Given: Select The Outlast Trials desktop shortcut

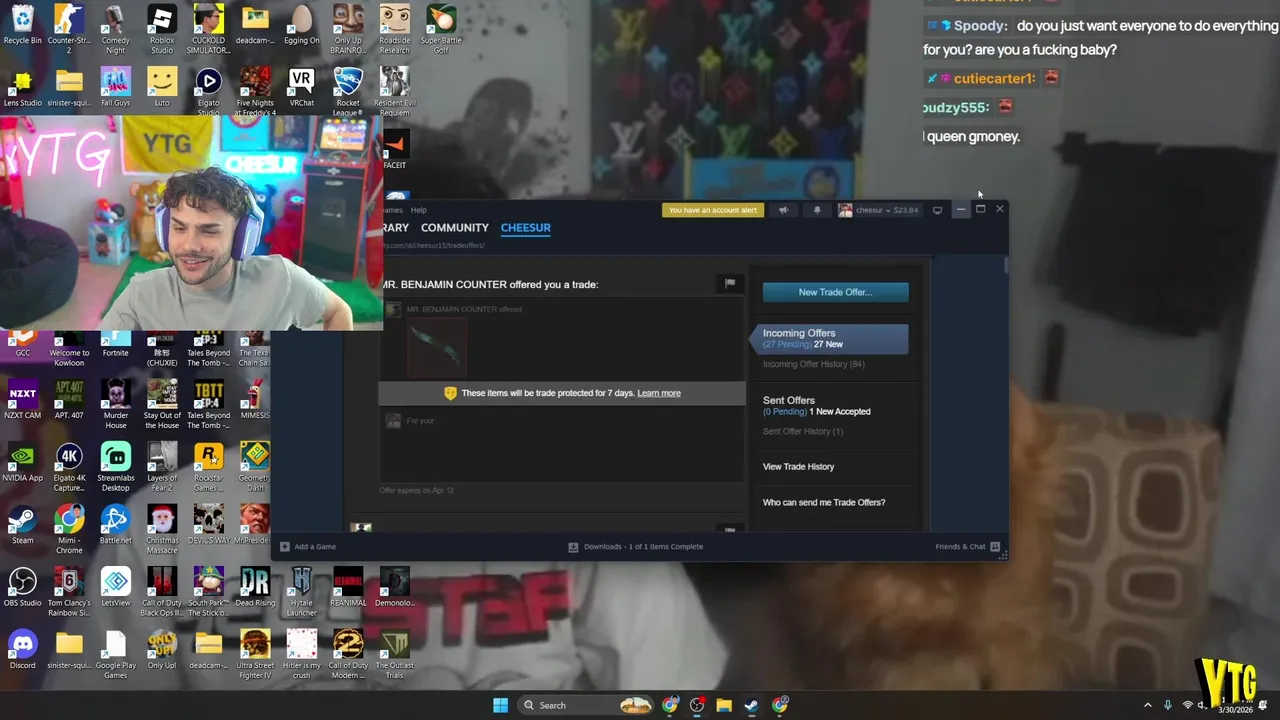Looking at the screenshot, I should (x=394, y=654).
